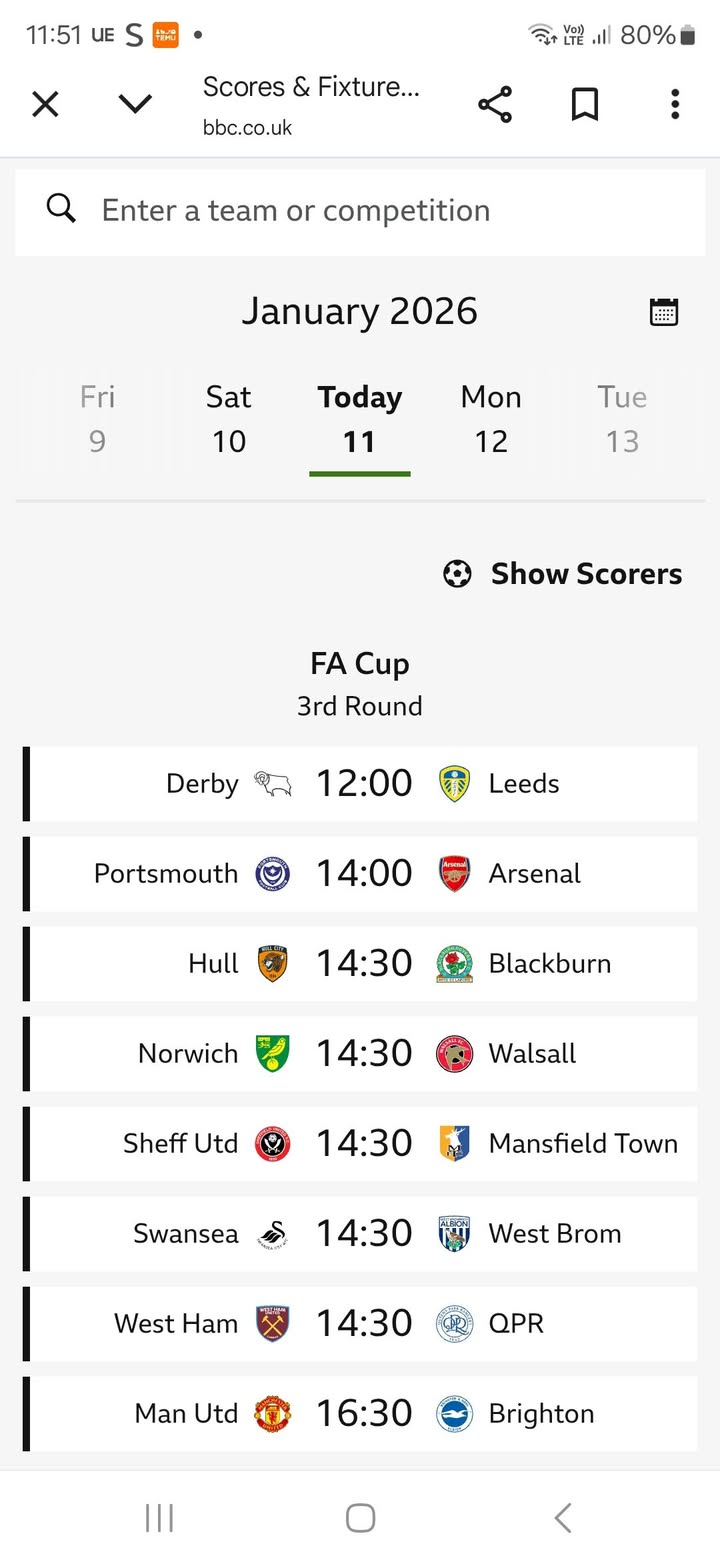Close the browser tab with X
Viewport: 720px width, 1560px height.
tap(45, 104)
